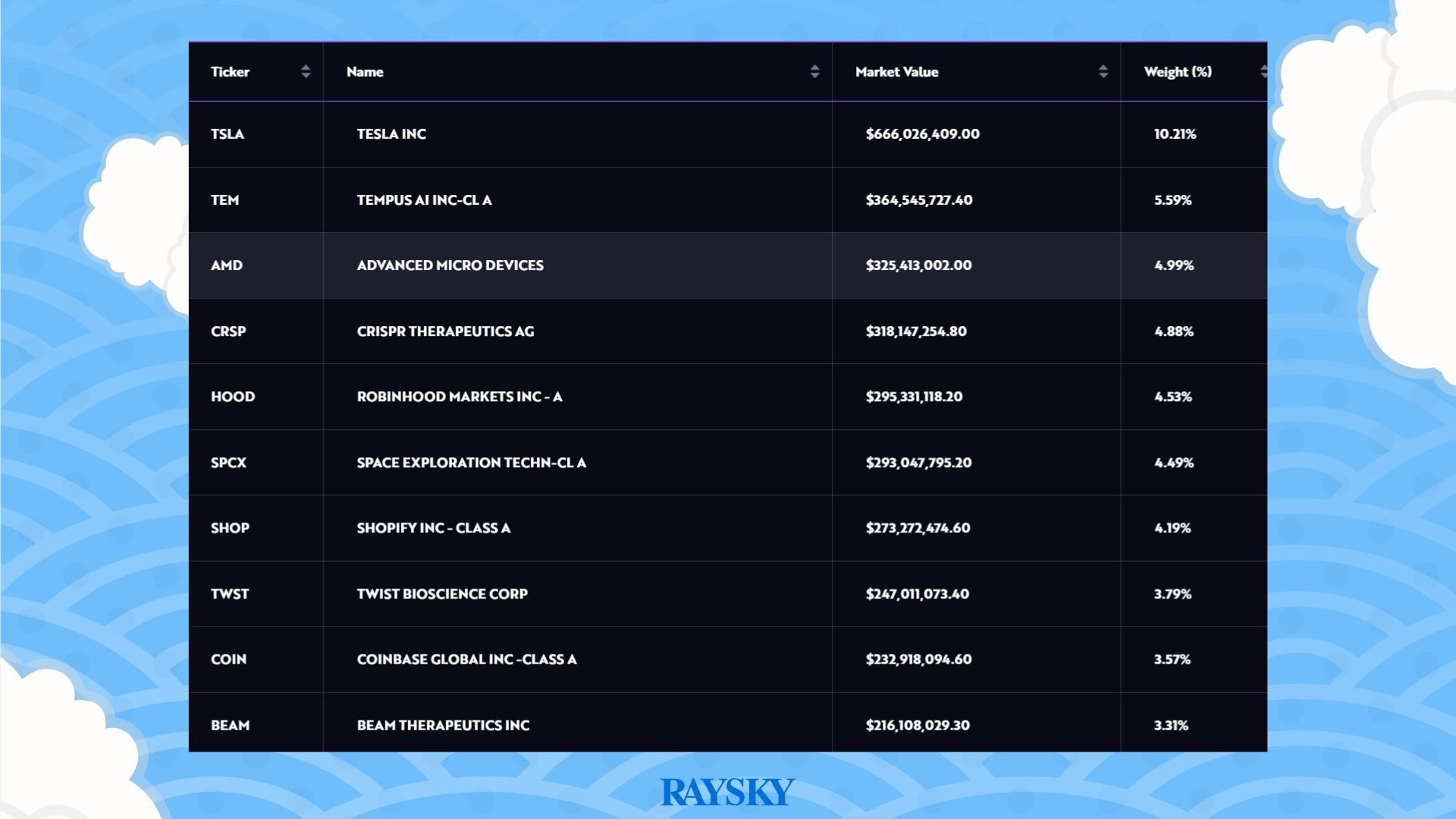Click Tesla market value $666,026,409.00

pos(923,134)
